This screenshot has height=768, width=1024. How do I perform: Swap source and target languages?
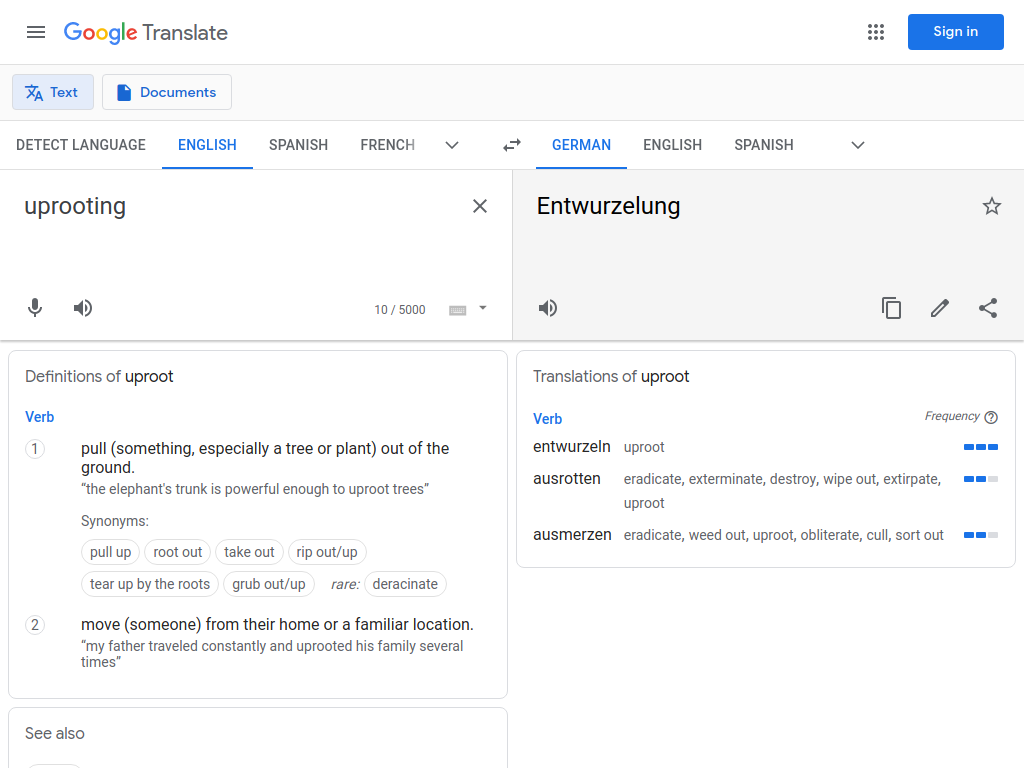click(x=512, y=145)
